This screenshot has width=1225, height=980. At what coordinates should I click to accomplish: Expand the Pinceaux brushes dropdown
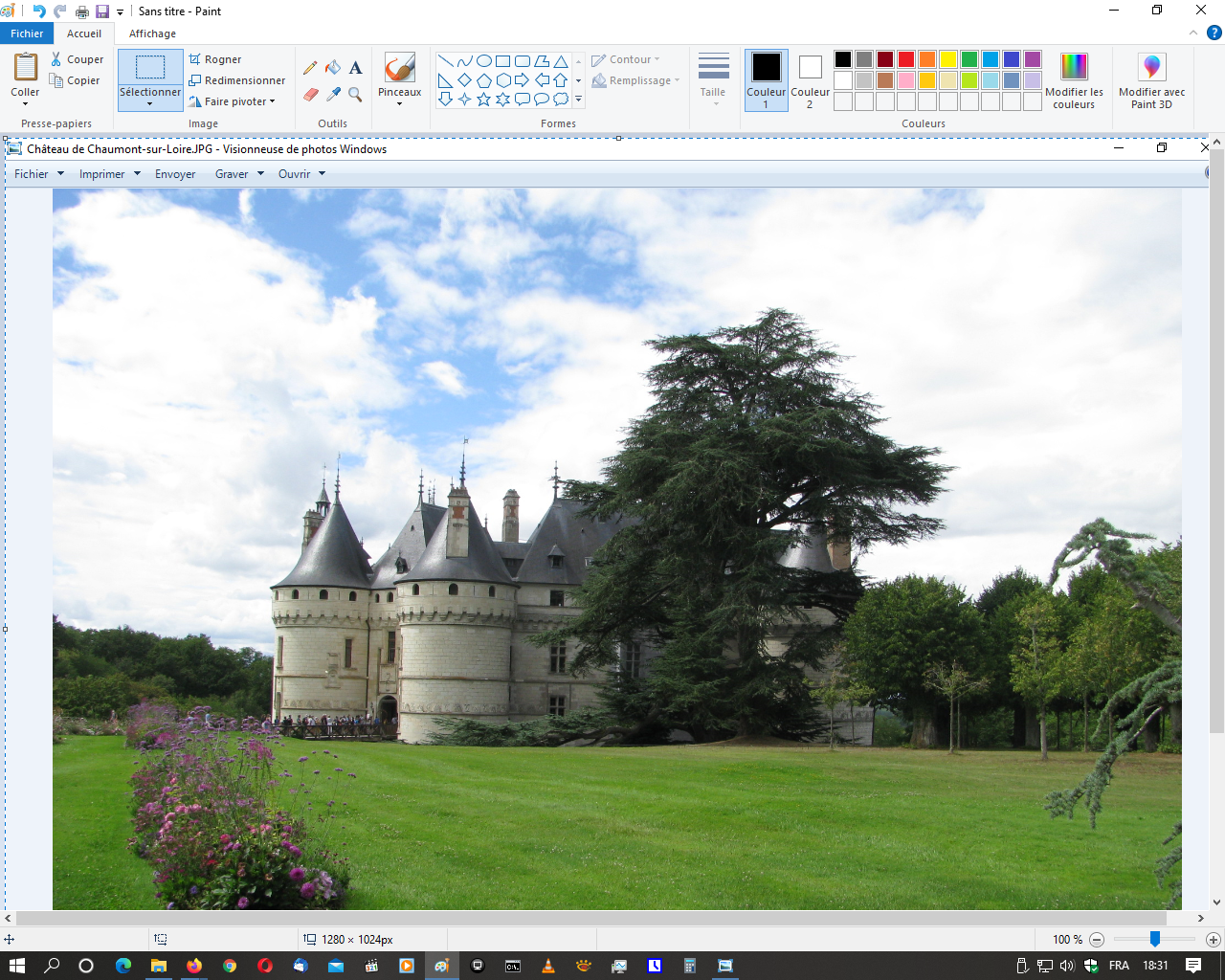pos(399,103)
